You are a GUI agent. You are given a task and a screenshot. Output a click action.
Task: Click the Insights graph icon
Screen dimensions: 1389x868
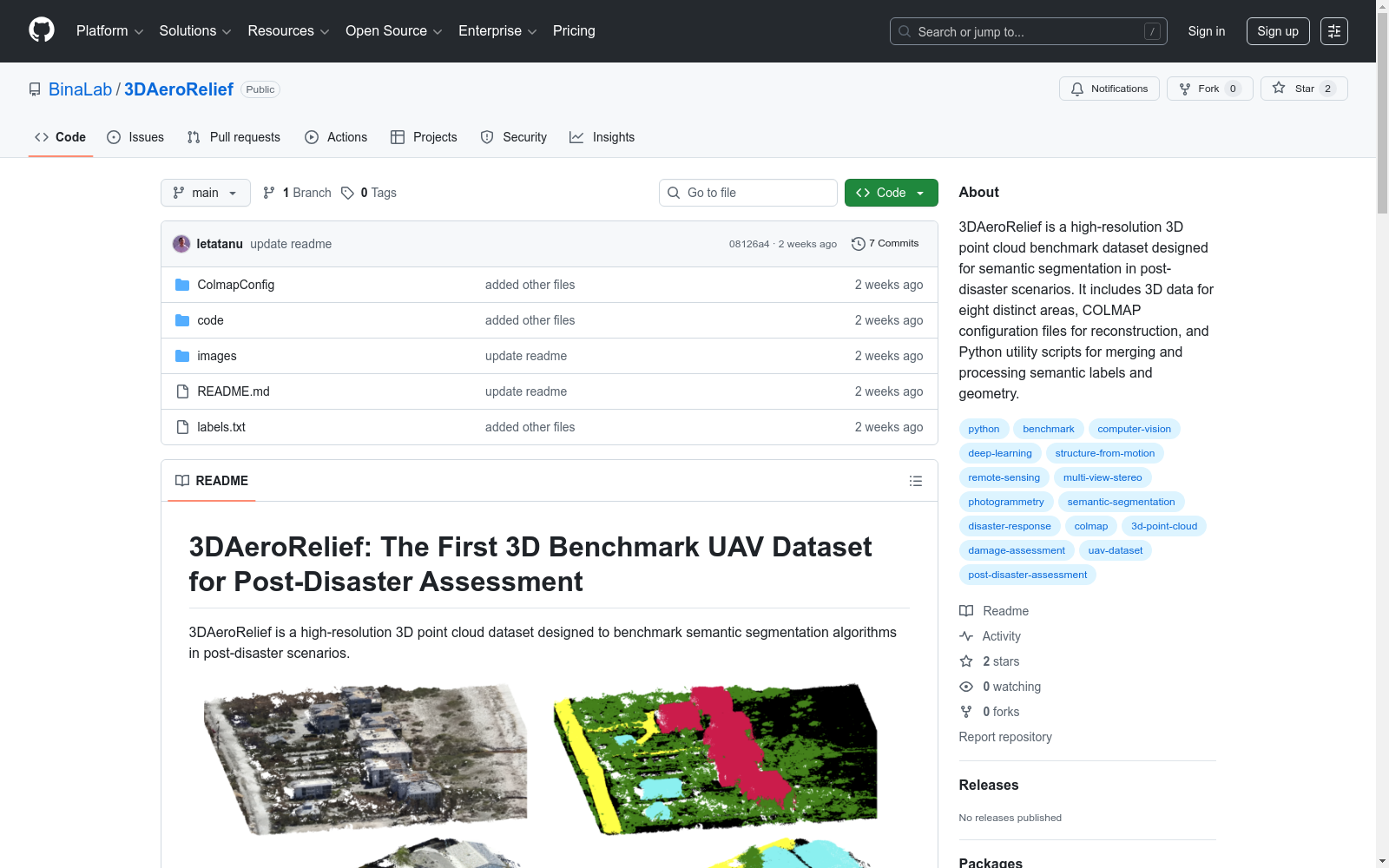coord(576,137)
